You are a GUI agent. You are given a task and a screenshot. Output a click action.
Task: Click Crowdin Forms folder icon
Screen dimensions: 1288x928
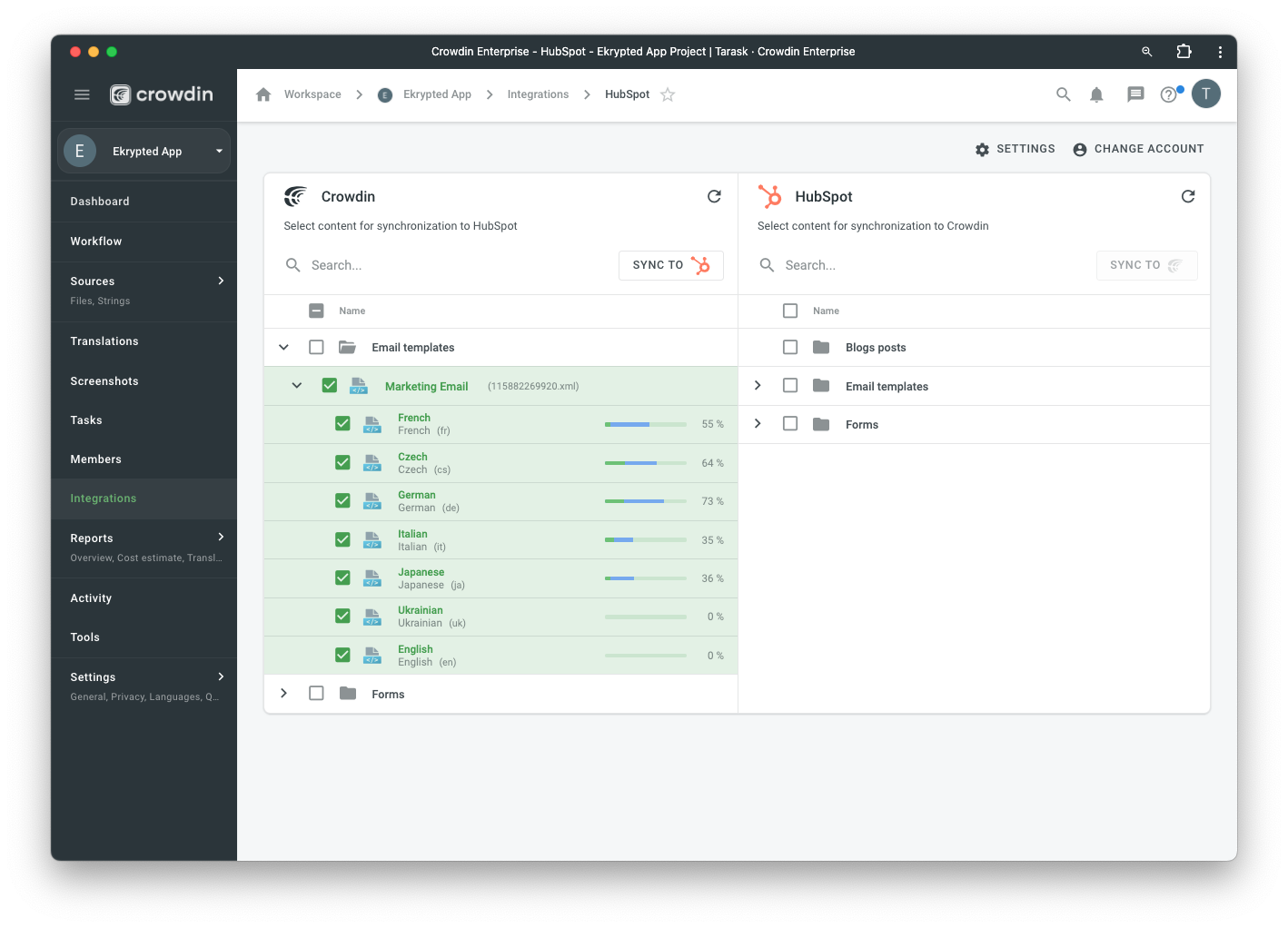[x=348, y=694]
